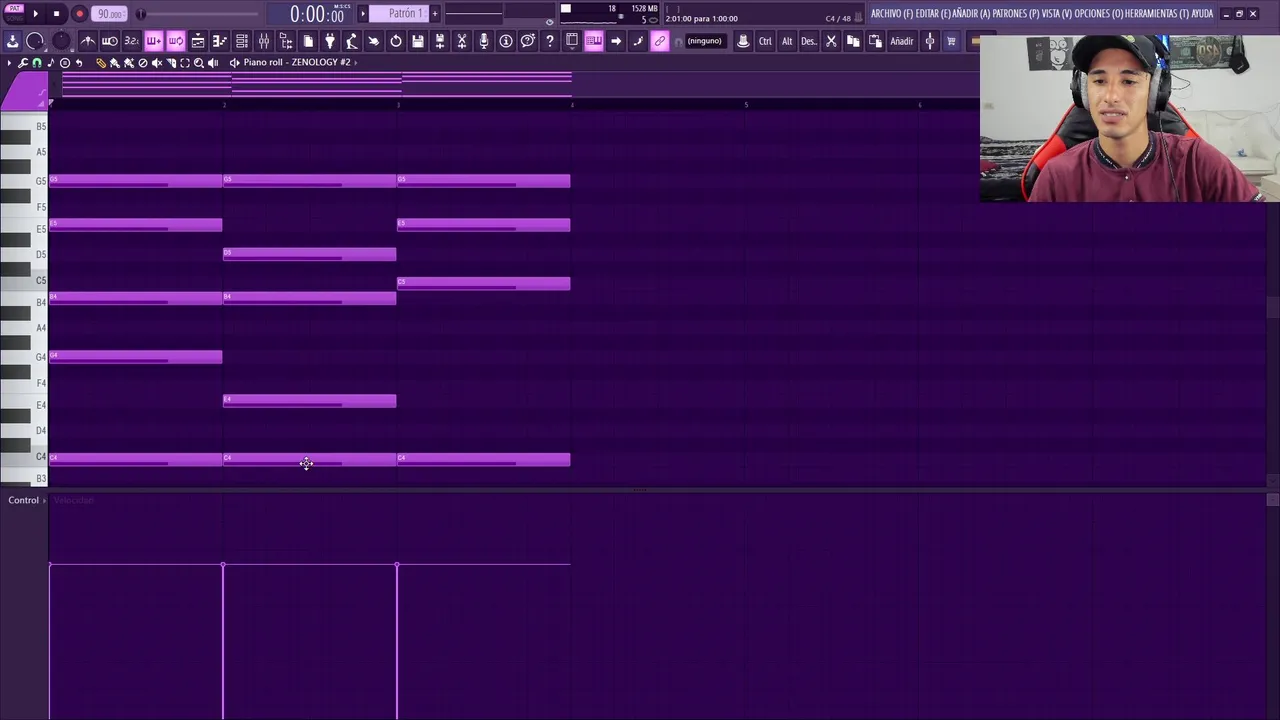Screen dimensions: 1280x720
Task: Open the ARCHIVO (F) menu
Action: pos(892,14)
